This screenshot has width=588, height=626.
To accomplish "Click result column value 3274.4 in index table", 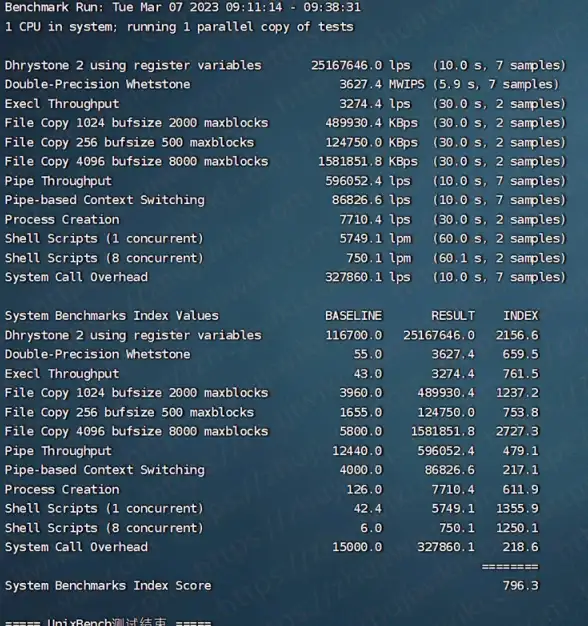I will [453, 374].
